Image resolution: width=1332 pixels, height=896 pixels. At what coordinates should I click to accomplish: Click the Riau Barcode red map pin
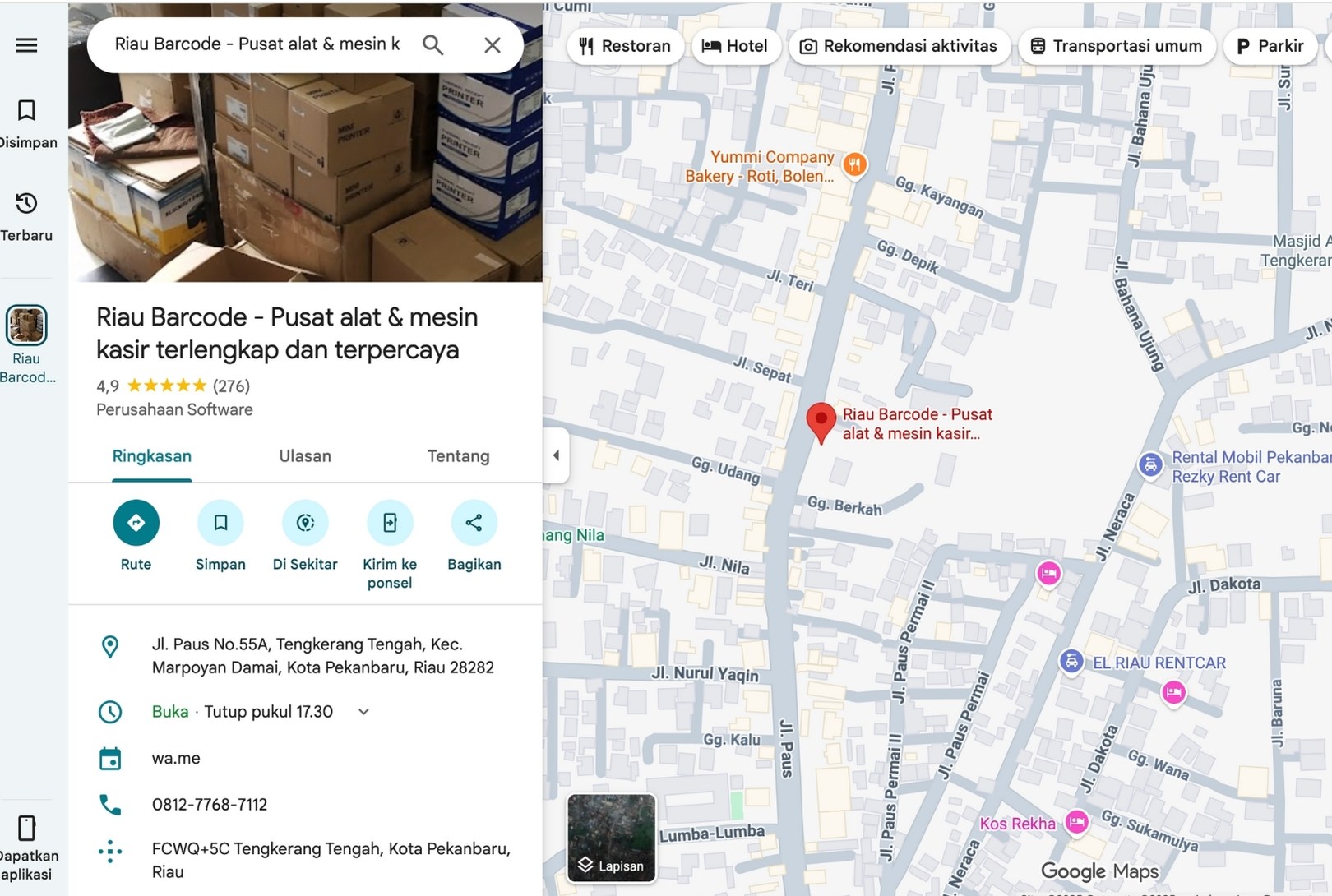[x=820, y=421]
